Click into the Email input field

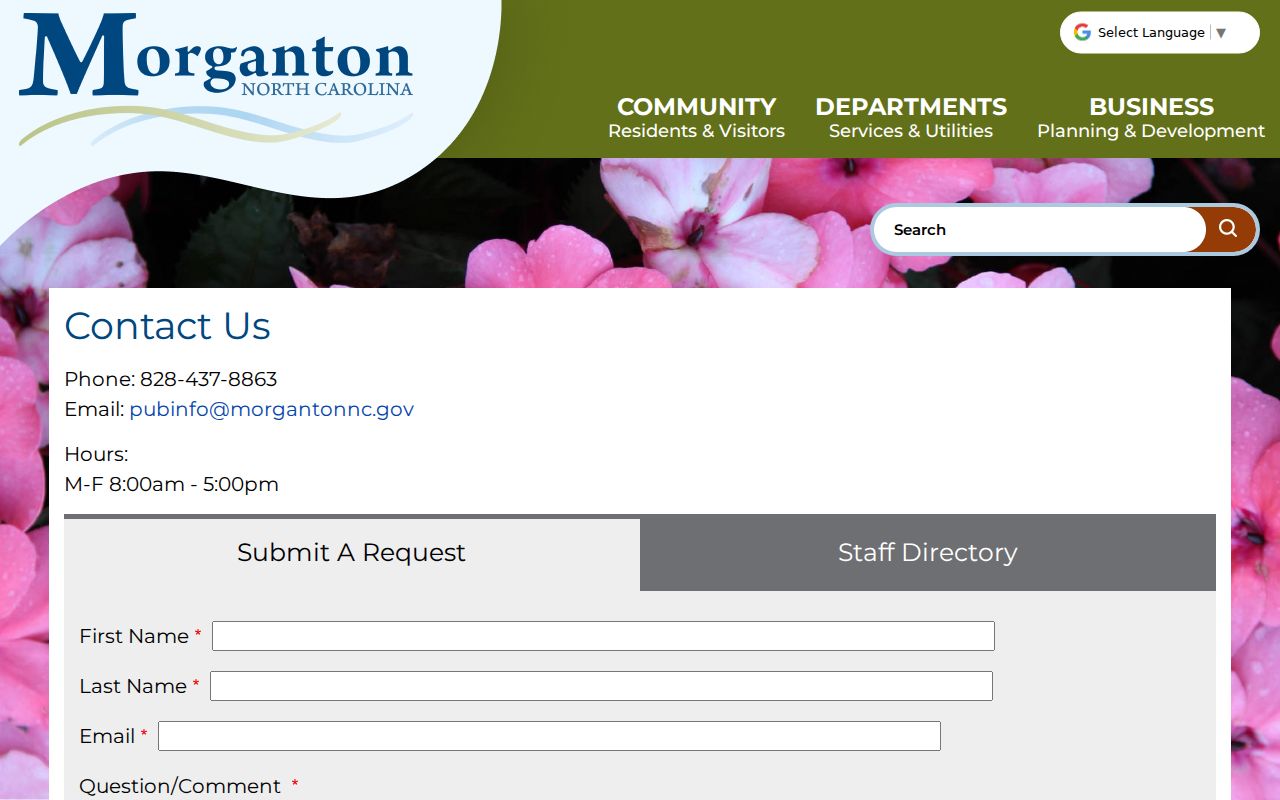click(x=549, y=736)
